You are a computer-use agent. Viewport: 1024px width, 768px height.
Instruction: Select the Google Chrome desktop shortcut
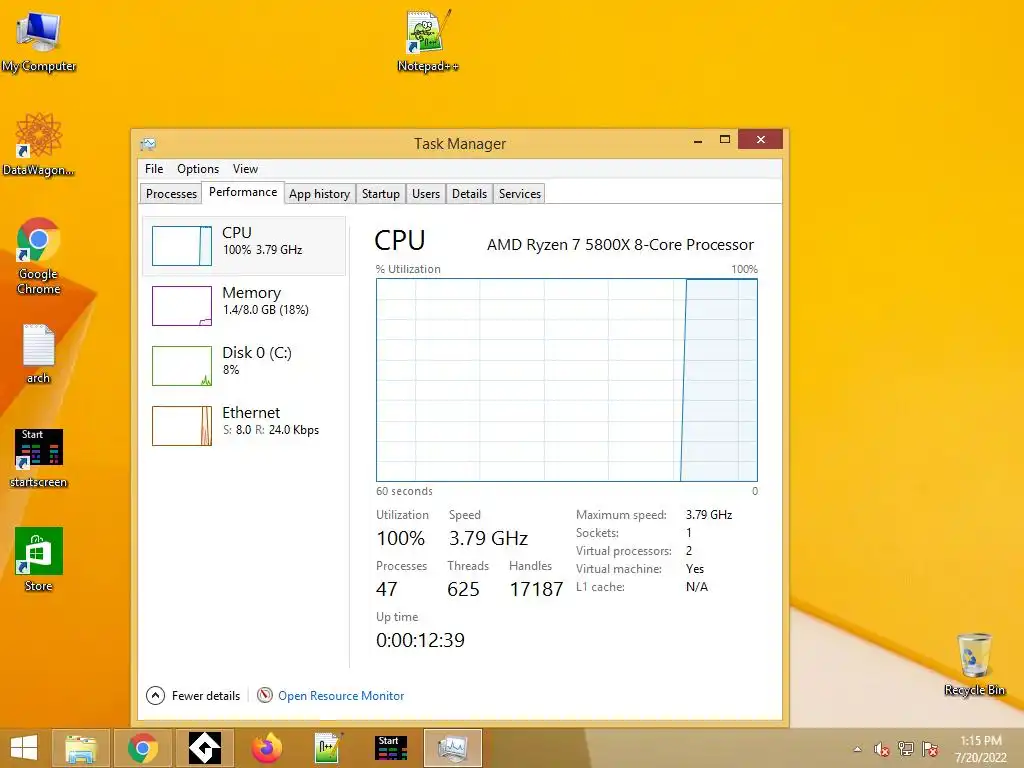39,256
